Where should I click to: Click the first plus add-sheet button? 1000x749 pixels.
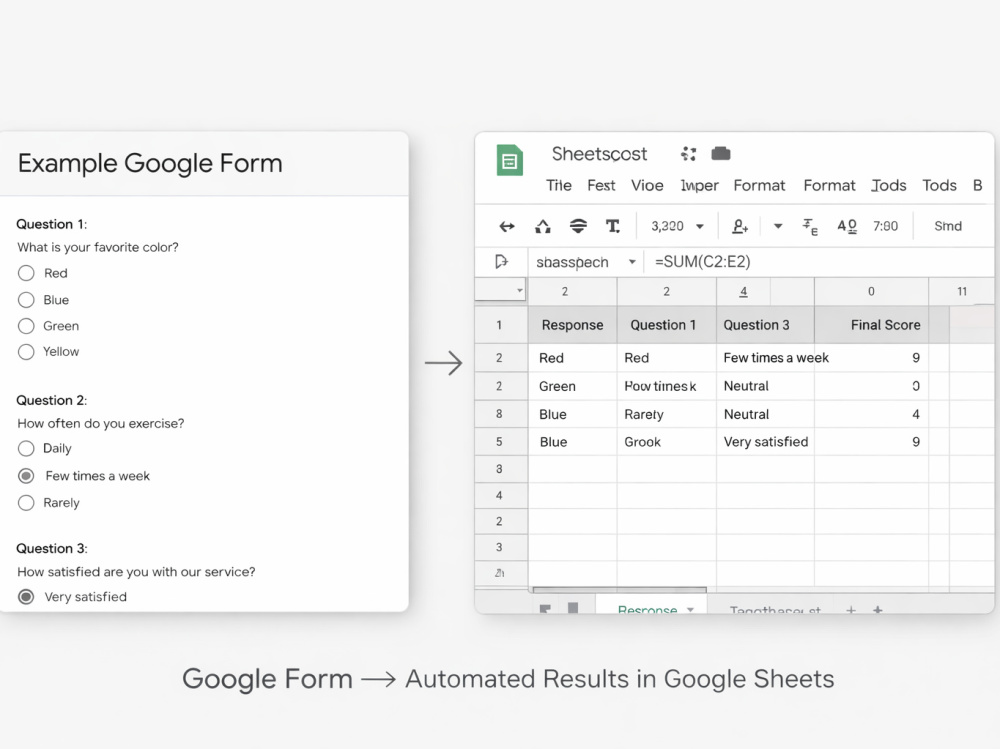[851, 610]
